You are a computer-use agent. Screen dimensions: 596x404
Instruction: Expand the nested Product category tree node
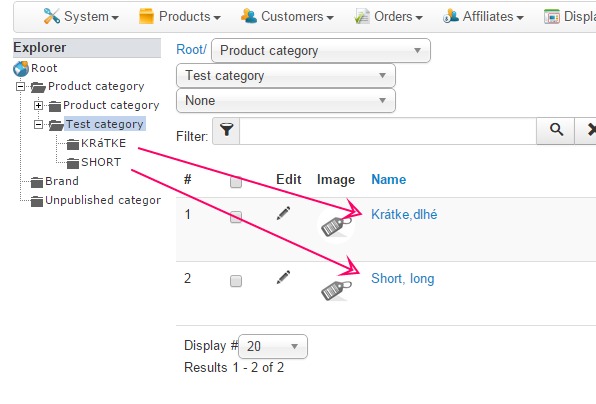click(x=38, y=105)
